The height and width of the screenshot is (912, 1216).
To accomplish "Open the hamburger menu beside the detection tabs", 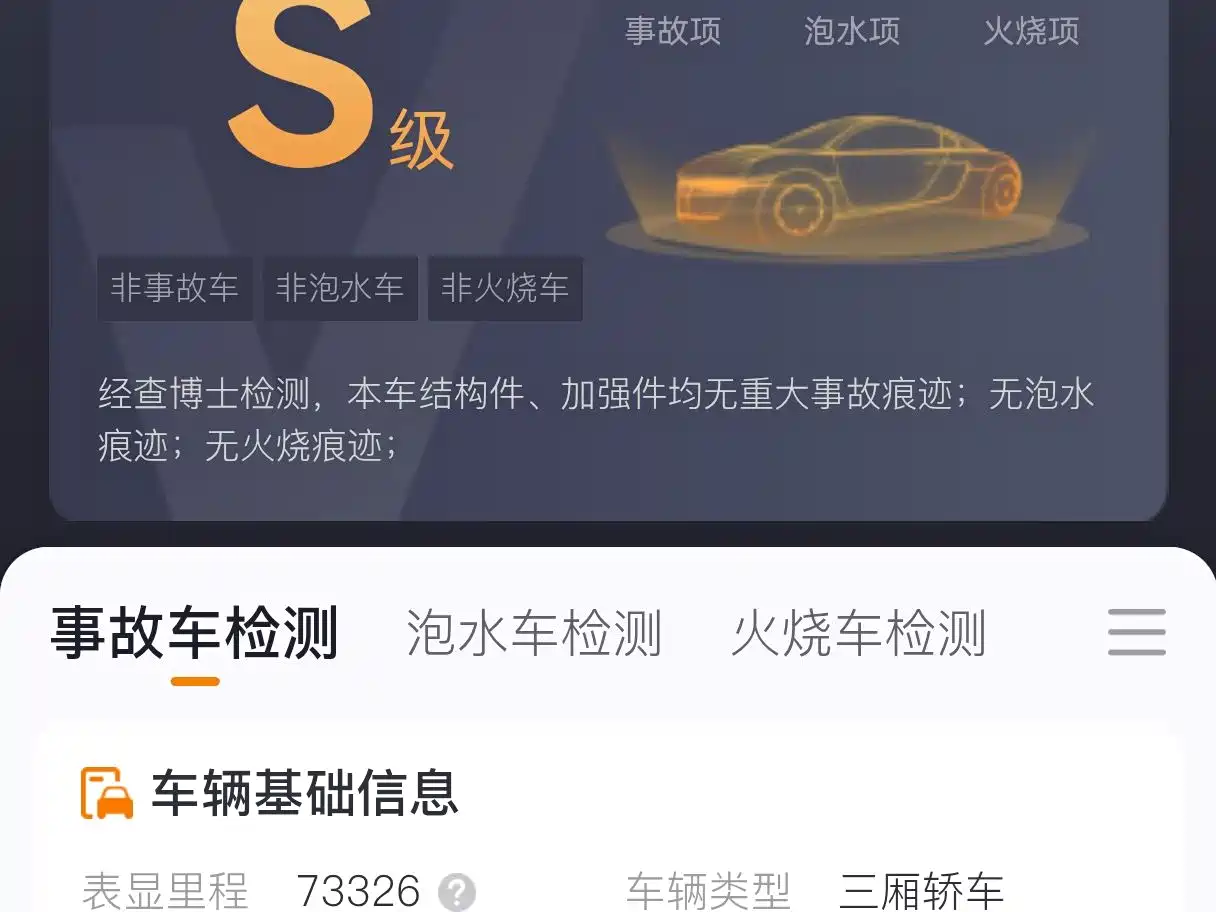I will pos(1137,632).
